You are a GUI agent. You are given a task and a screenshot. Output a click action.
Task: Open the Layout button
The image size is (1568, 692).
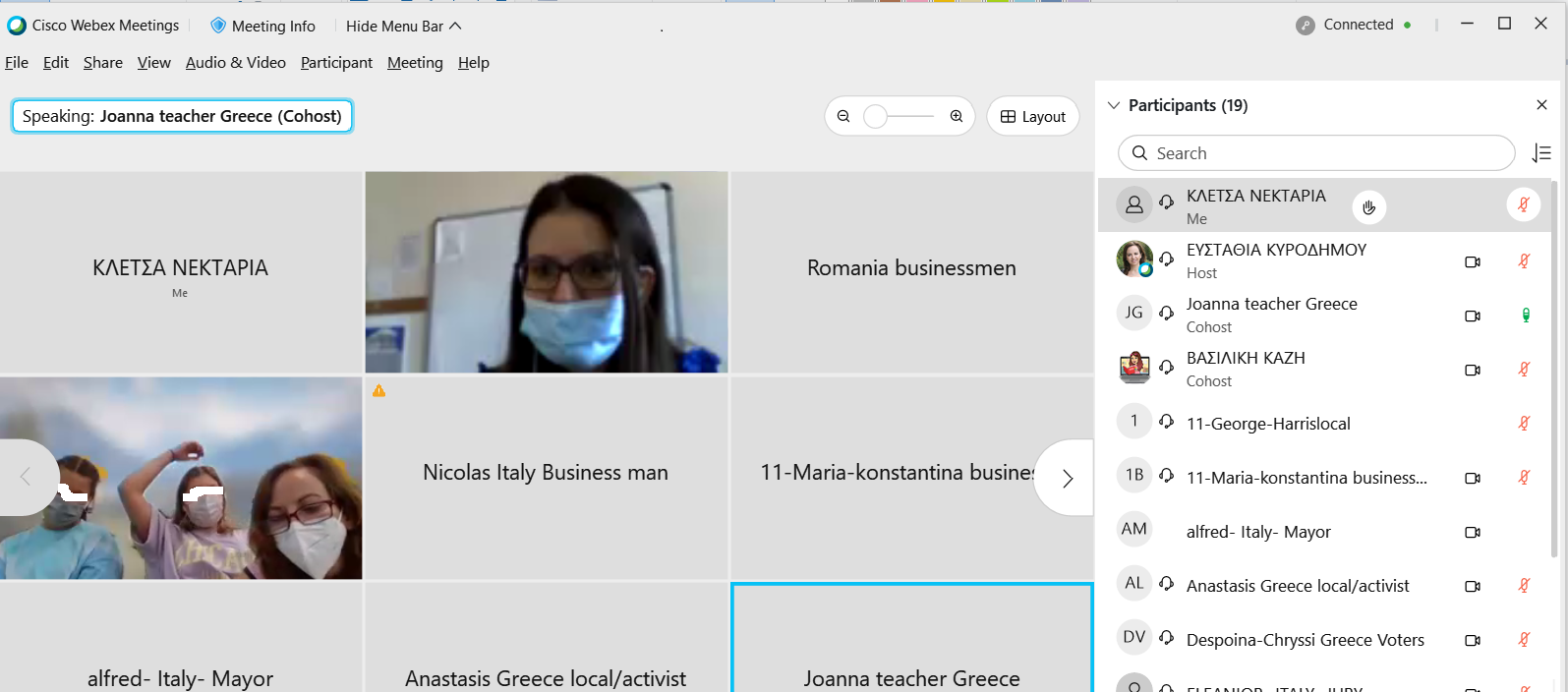tap(1032, 116)
